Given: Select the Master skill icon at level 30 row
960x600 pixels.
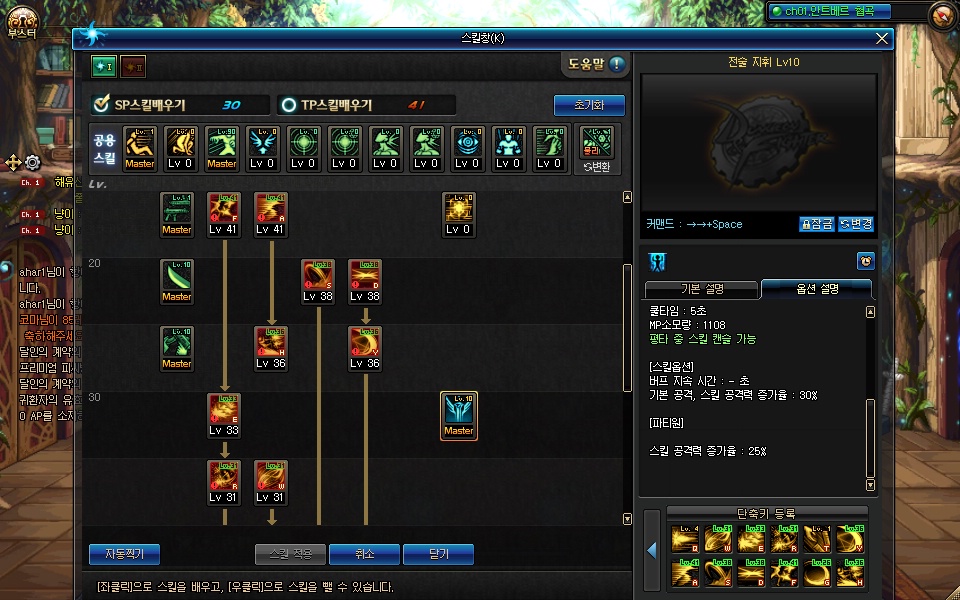Looking at the screenshot, I should (x=459, y=416).
